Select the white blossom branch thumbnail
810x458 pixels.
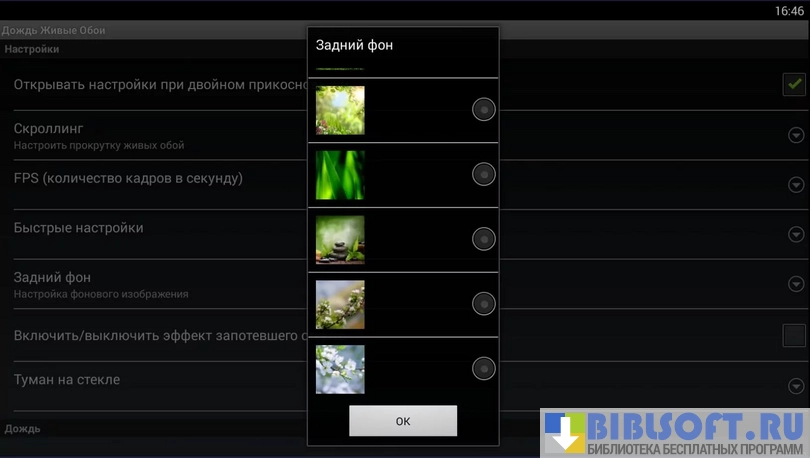[x=340, y=304]
